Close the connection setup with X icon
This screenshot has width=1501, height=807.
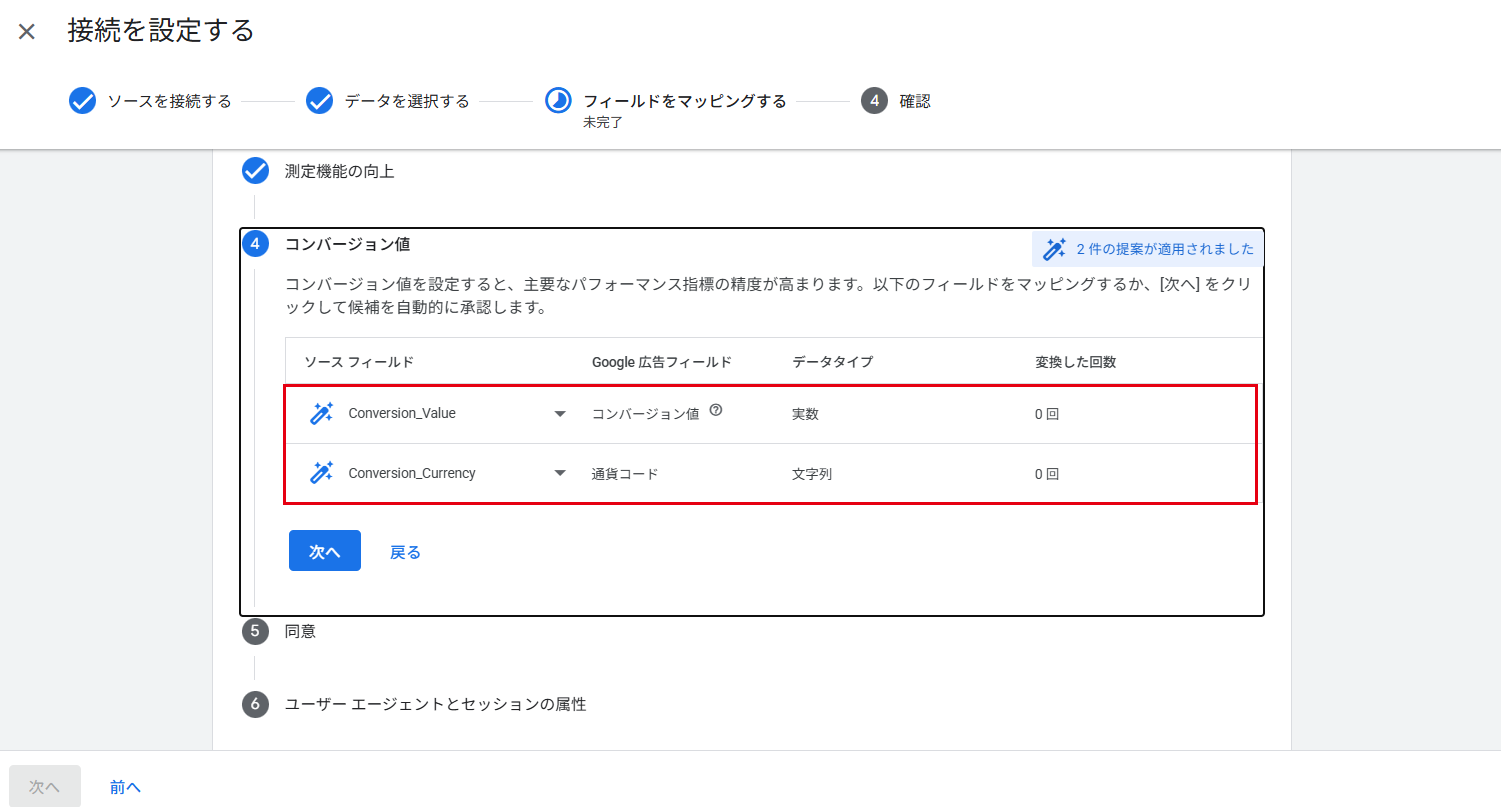[x=27, y=32]
